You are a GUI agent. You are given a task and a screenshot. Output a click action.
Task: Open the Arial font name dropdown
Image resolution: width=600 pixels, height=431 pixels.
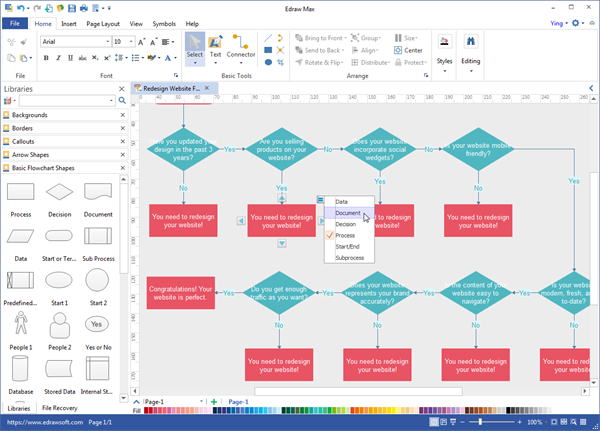point(108,41)
